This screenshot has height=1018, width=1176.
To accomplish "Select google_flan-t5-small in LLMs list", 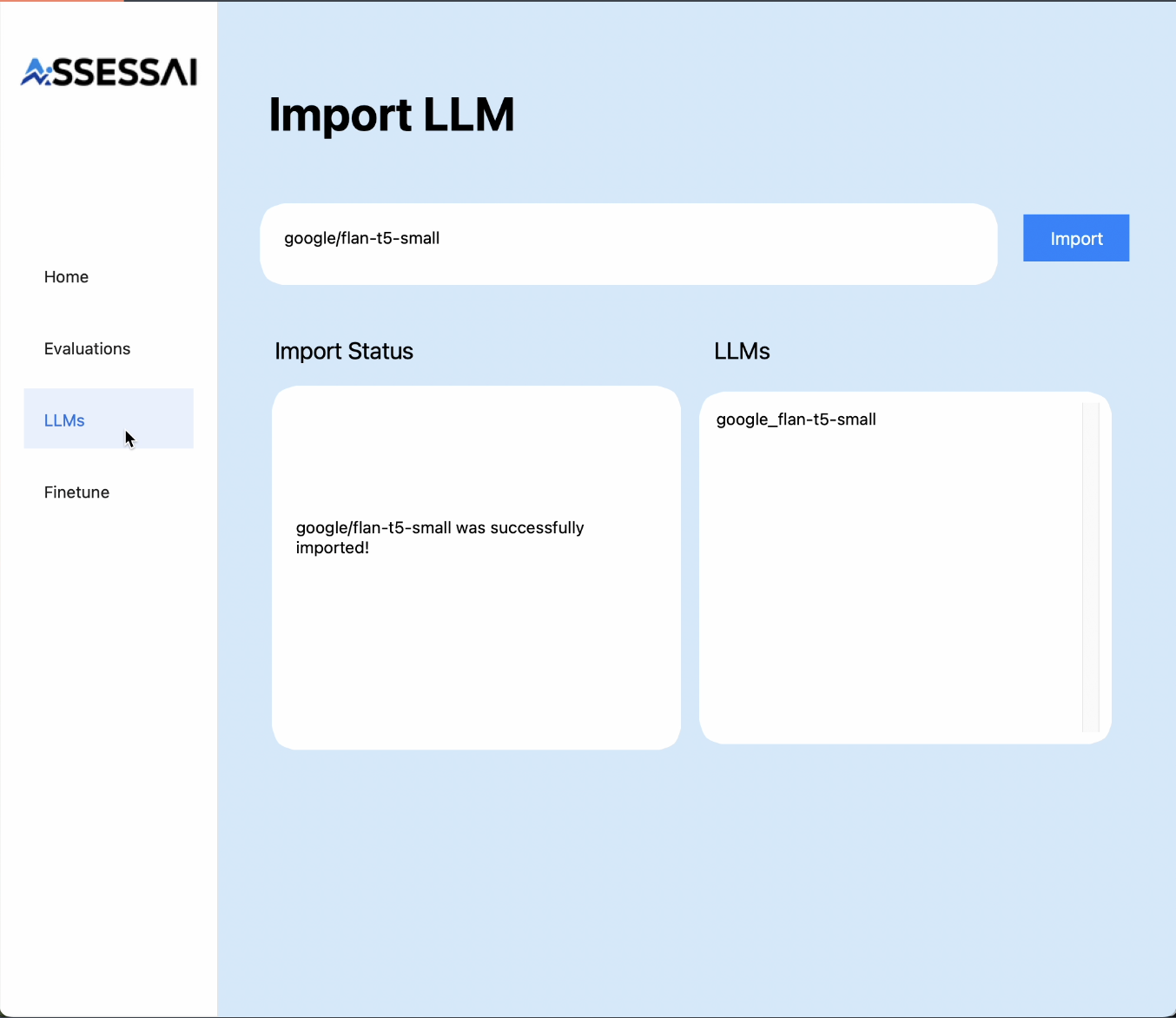I will tap(796, 420).
